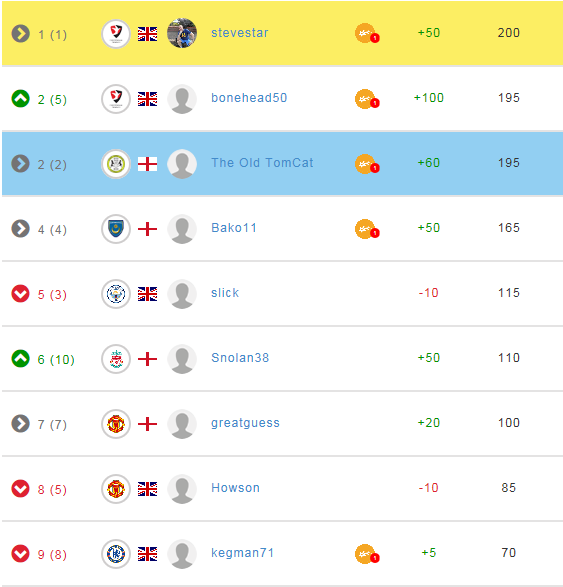Click grey arrow next to rank 7 (7)

coord(21,424)
